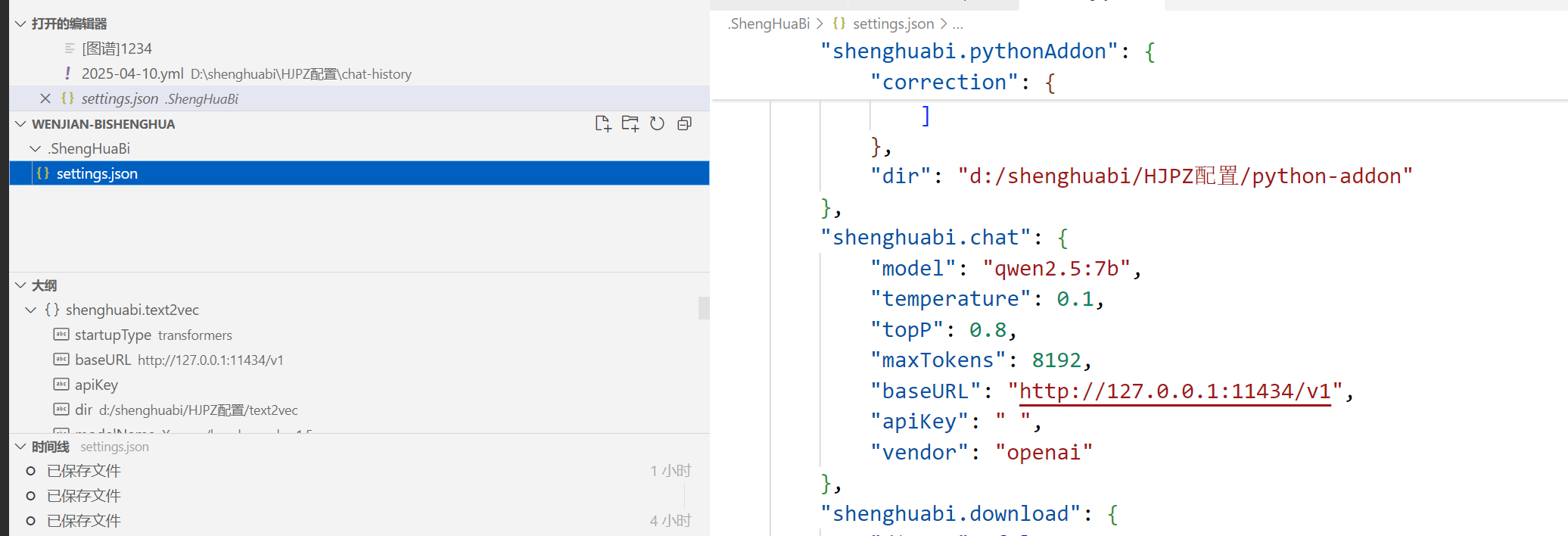The width and height of the screenshot is (1568, 536).
Task: Open [图谱]1234 in open editors
Action: click(117, 48)
